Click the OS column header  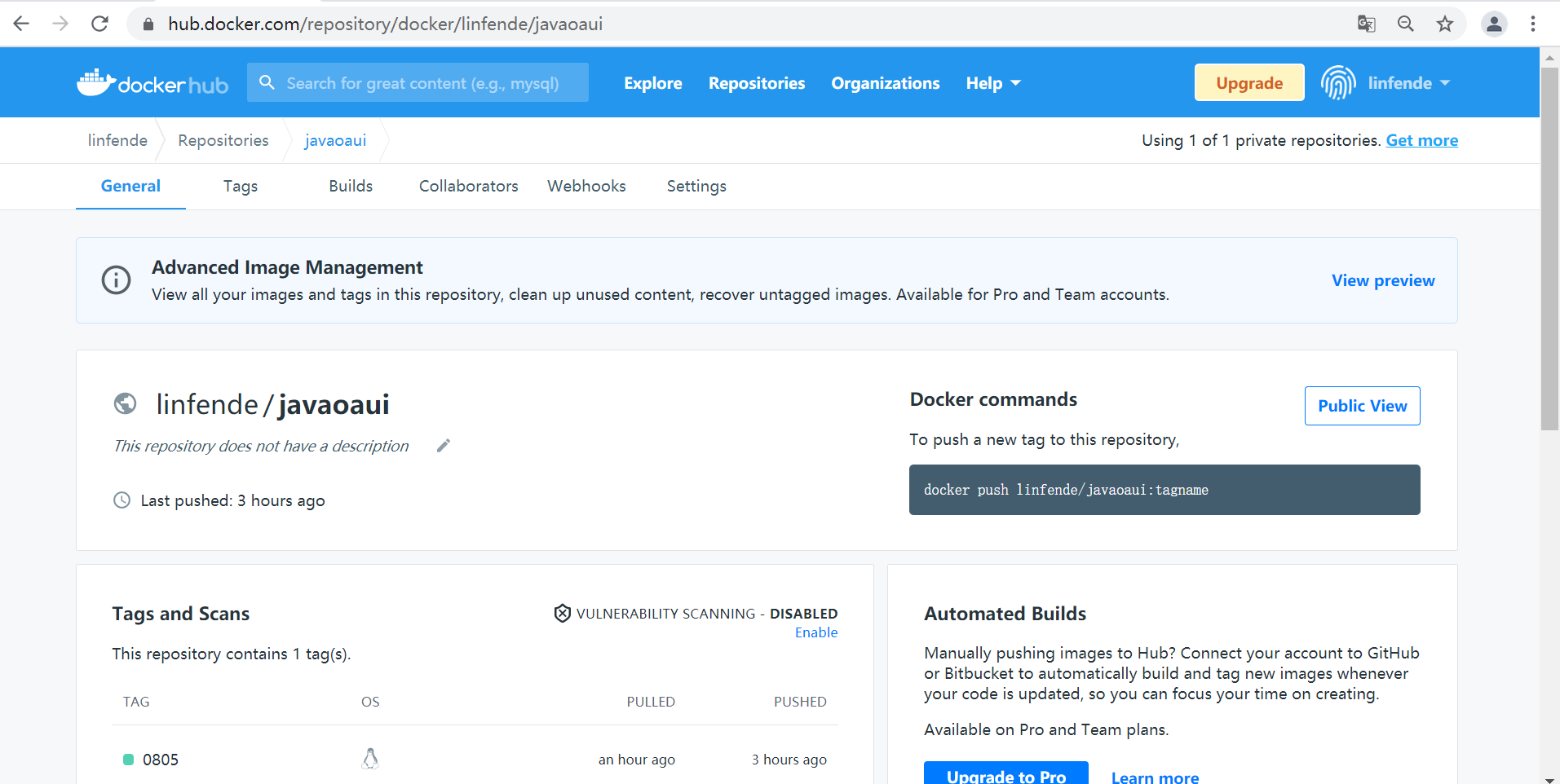click(x=370, y=702)
